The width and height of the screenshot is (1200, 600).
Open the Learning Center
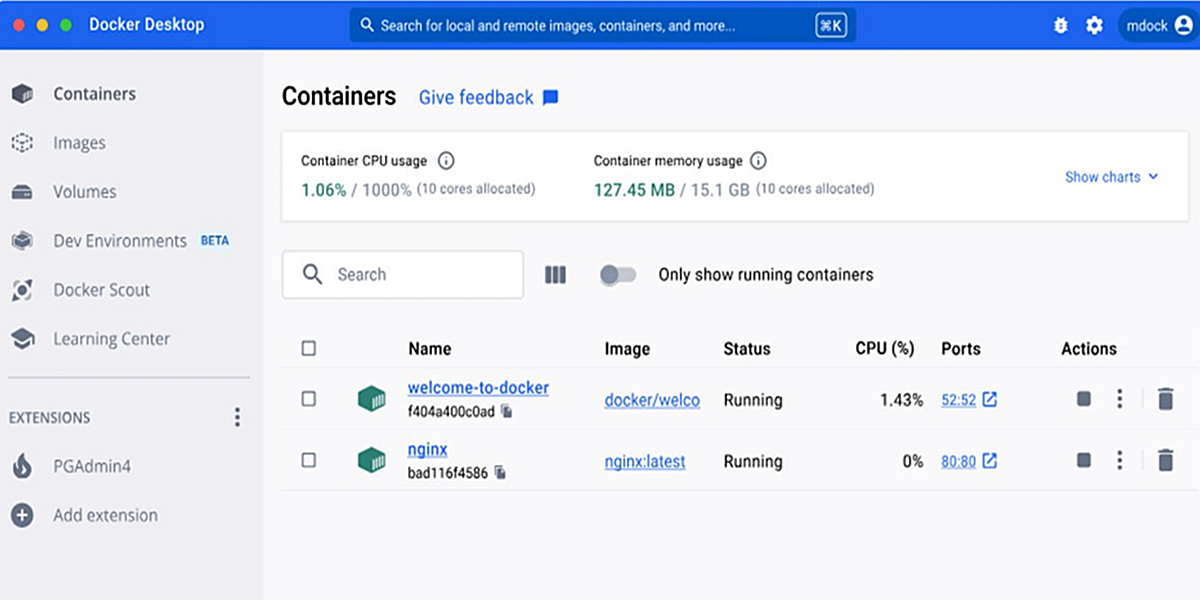pos(110,338)
